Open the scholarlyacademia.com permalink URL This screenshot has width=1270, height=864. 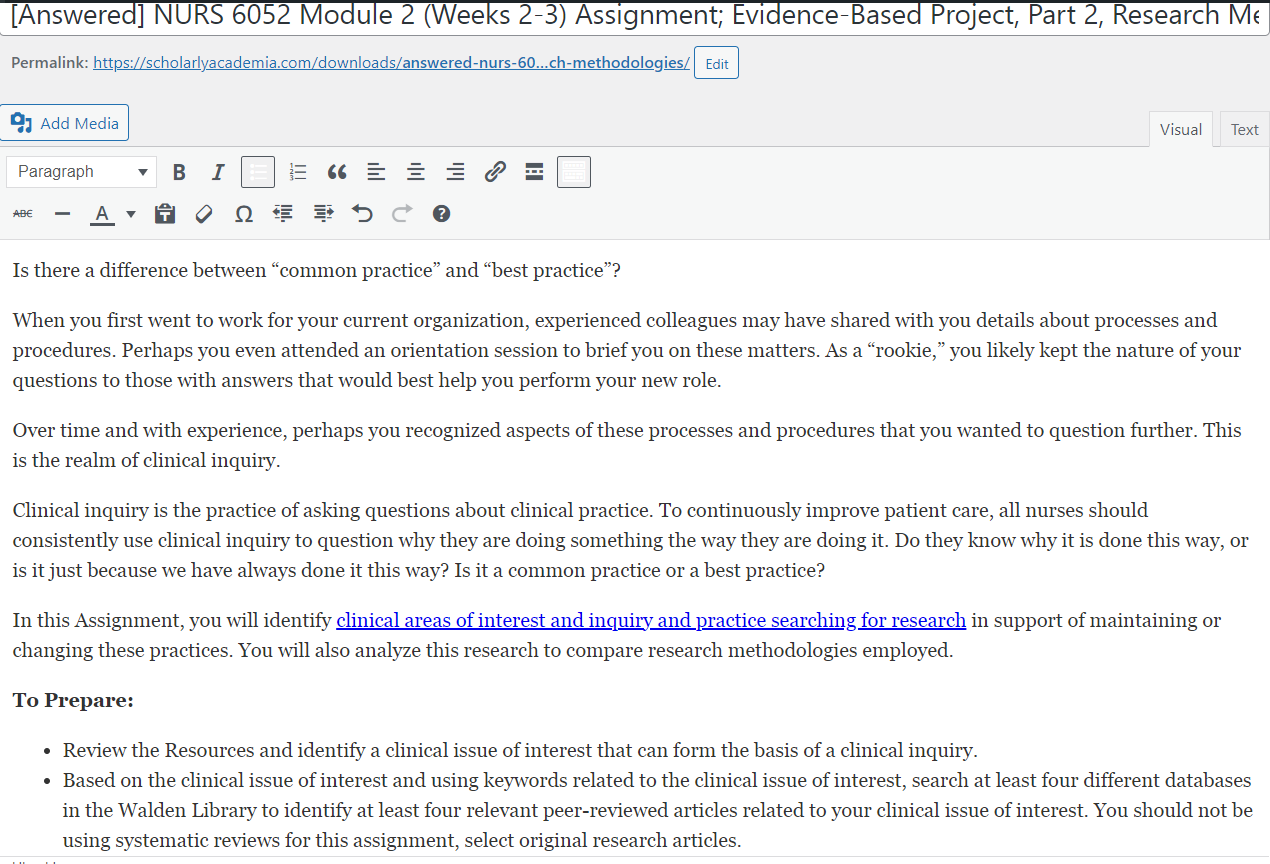[391, 63]
